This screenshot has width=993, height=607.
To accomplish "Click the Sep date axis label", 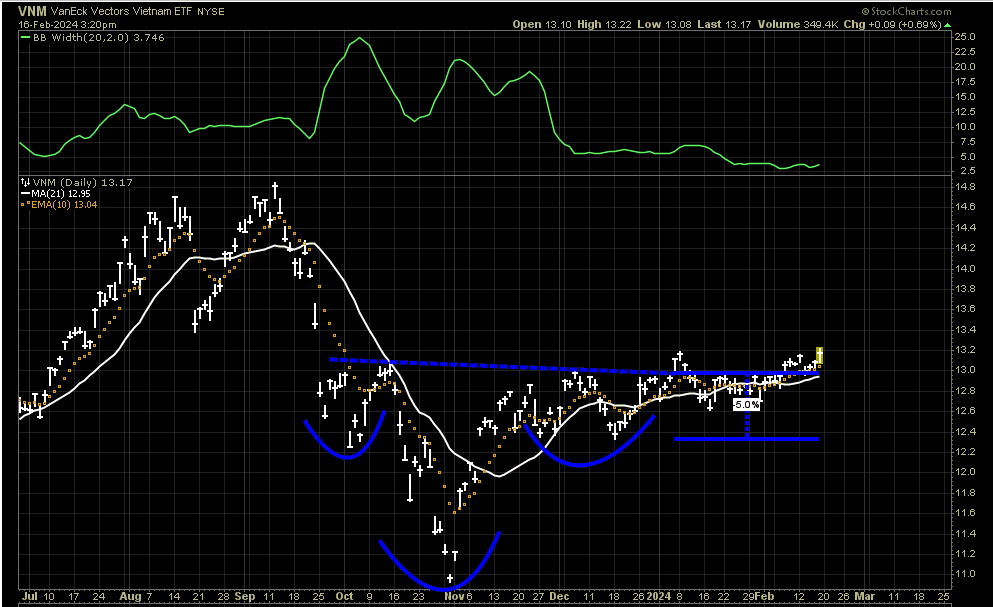I will 244,596.
